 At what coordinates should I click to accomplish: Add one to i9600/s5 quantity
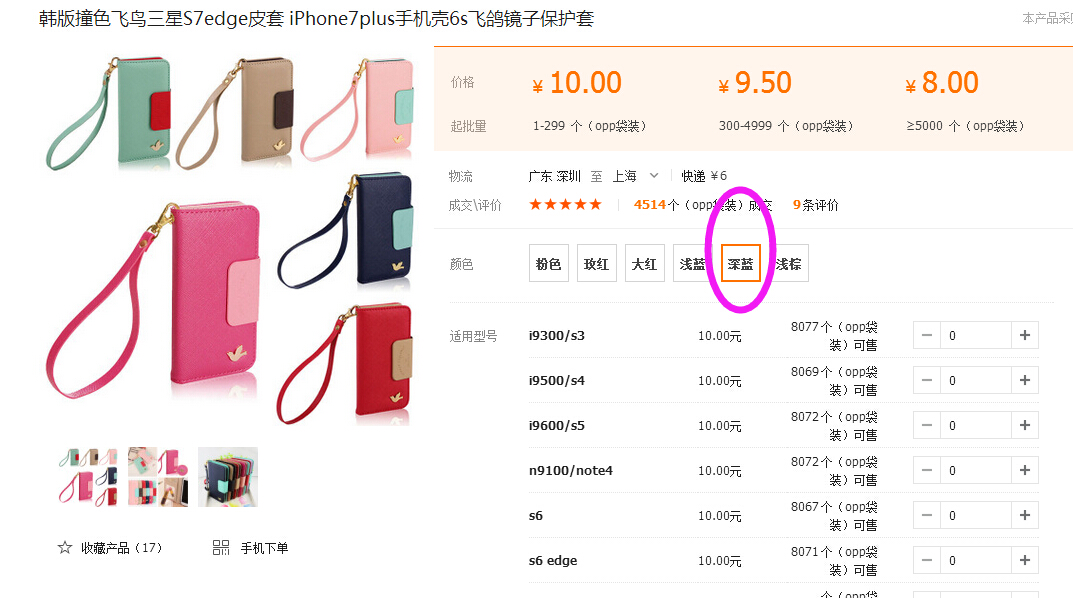click(x=1024, y=425)
